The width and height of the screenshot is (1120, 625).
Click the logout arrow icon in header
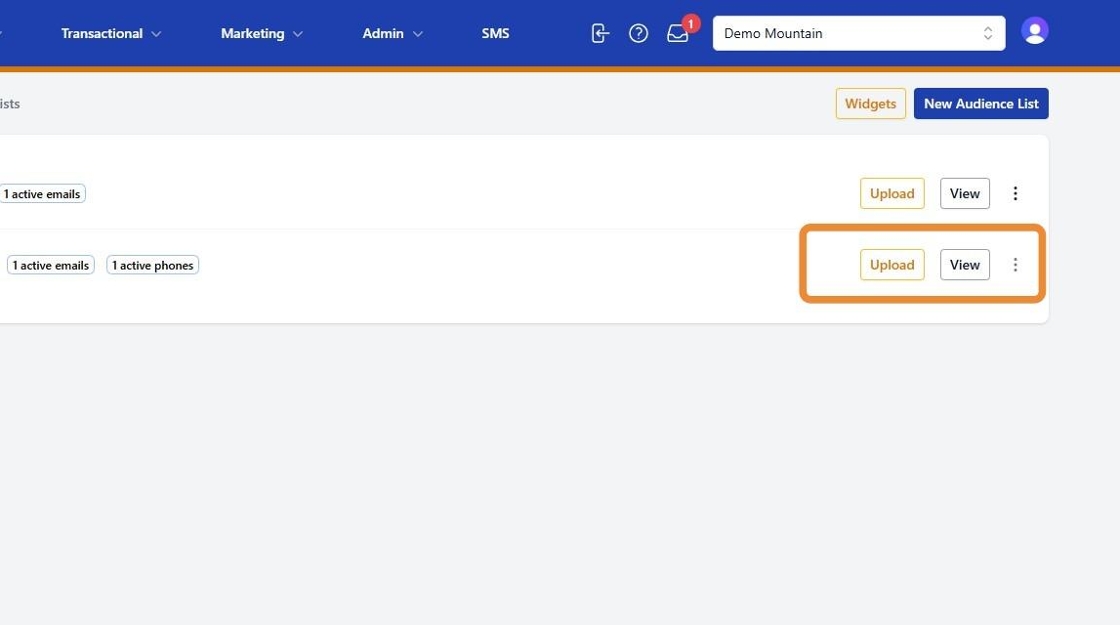click(x=600, y=33)
